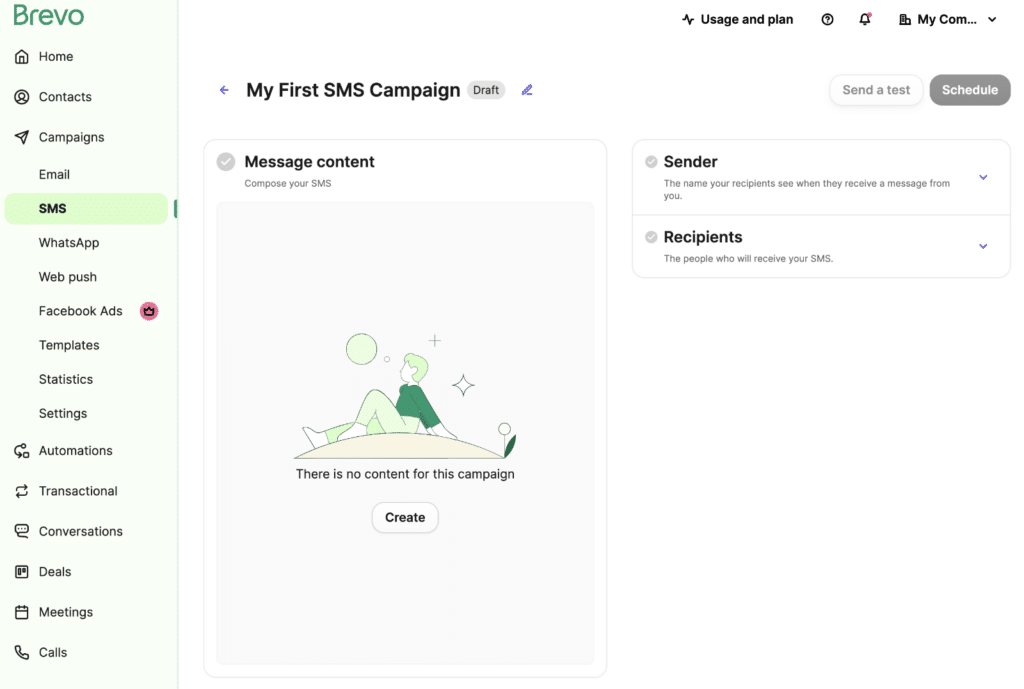
Task: Go to the Email campaigns section
Action: pyautogui.click(x=54, y=174)
